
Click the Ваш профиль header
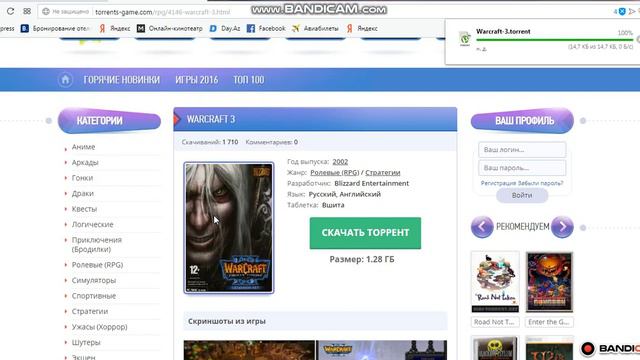pyautogui.click(x=522, y=120)
